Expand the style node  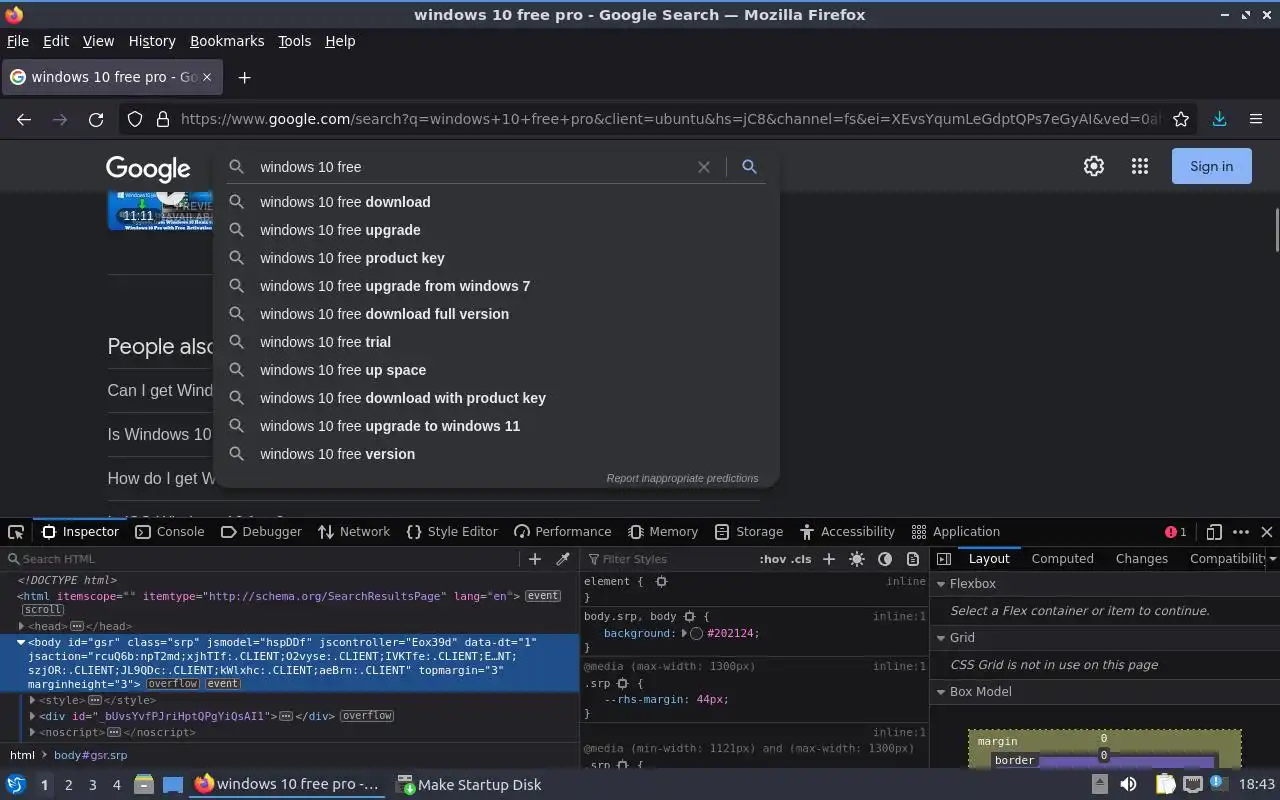pyautogui.click(x=33, y=700)
